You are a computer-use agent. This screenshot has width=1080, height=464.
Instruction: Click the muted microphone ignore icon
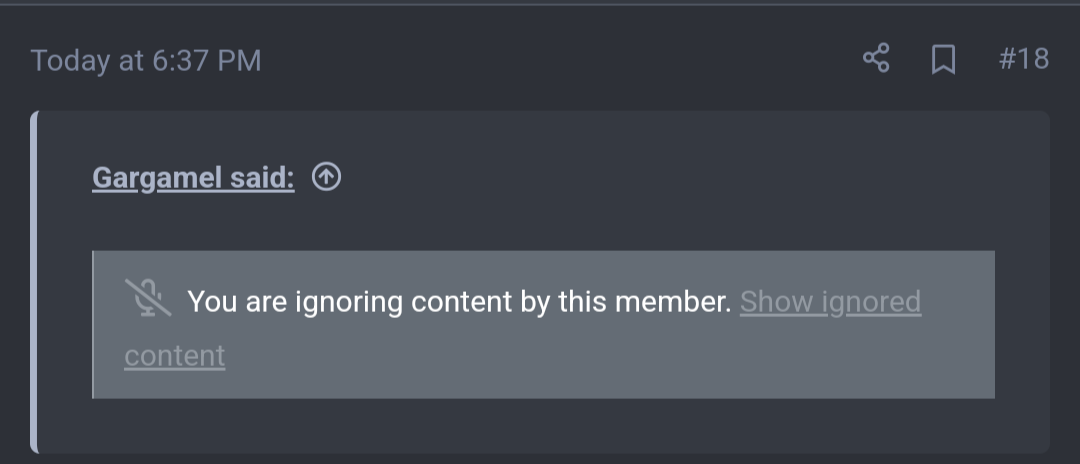pos(146,299)
